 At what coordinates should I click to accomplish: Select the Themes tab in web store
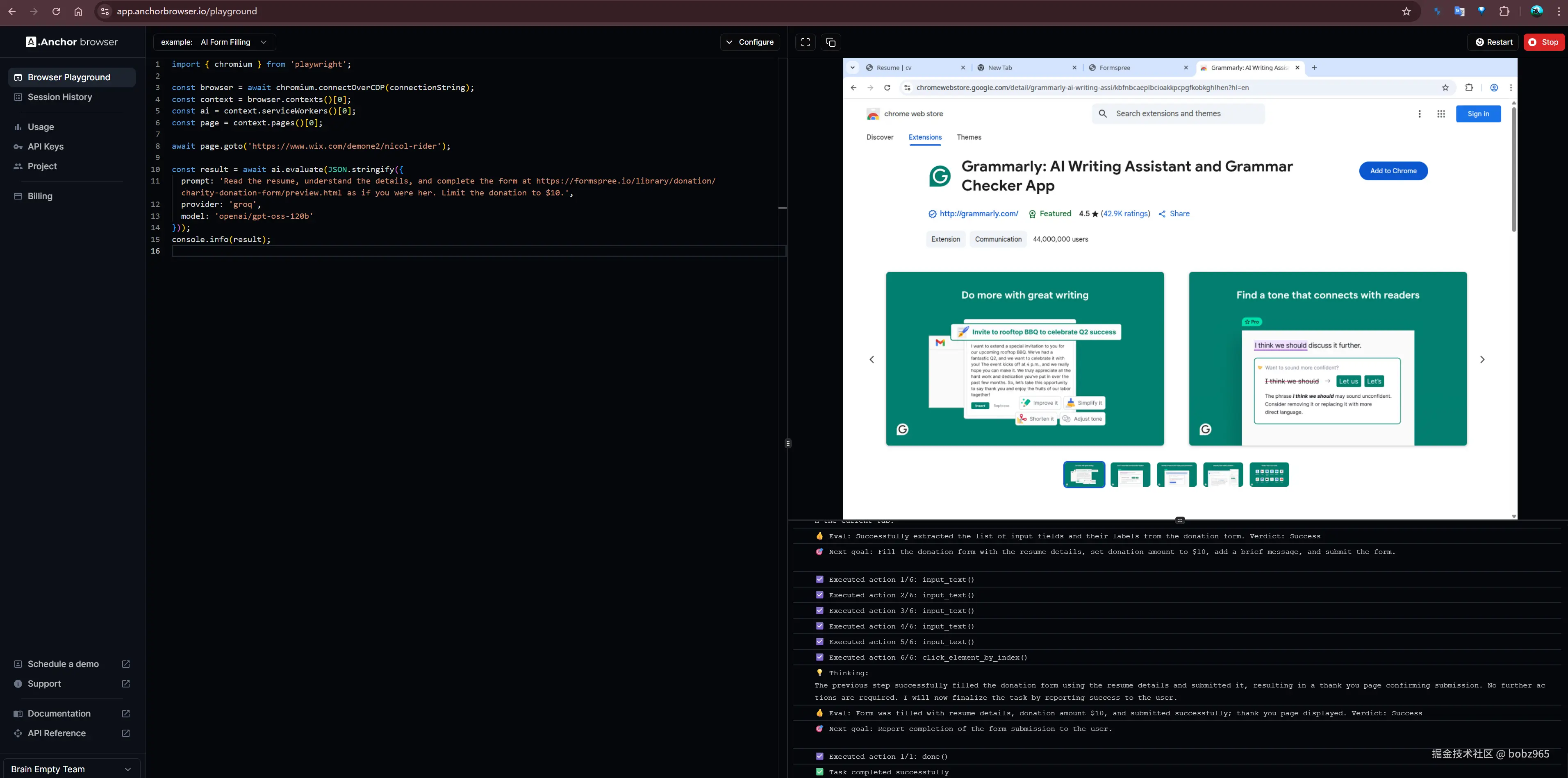point(968,138)
